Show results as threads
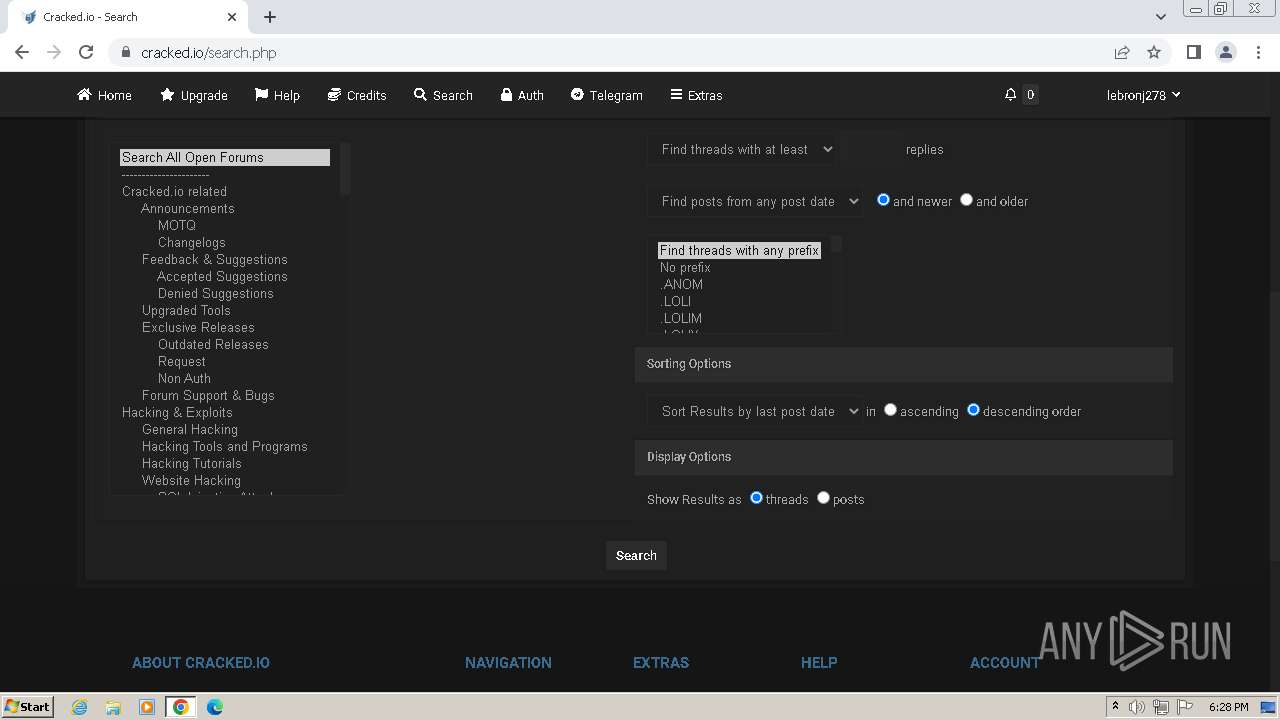The image size is (1280, 720). (x=756, y=498)
